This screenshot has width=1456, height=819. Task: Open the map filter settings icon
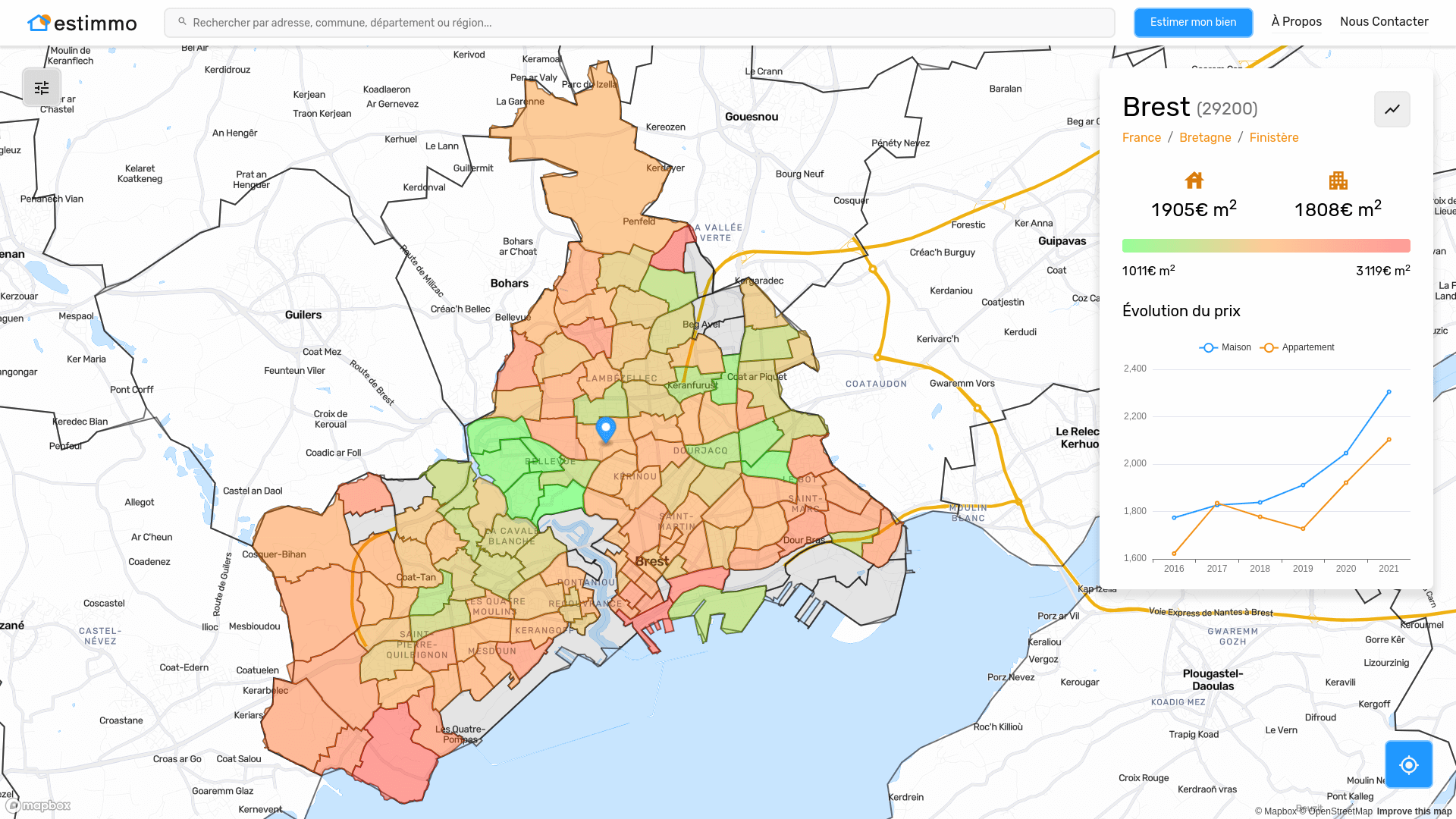point(42,88)
